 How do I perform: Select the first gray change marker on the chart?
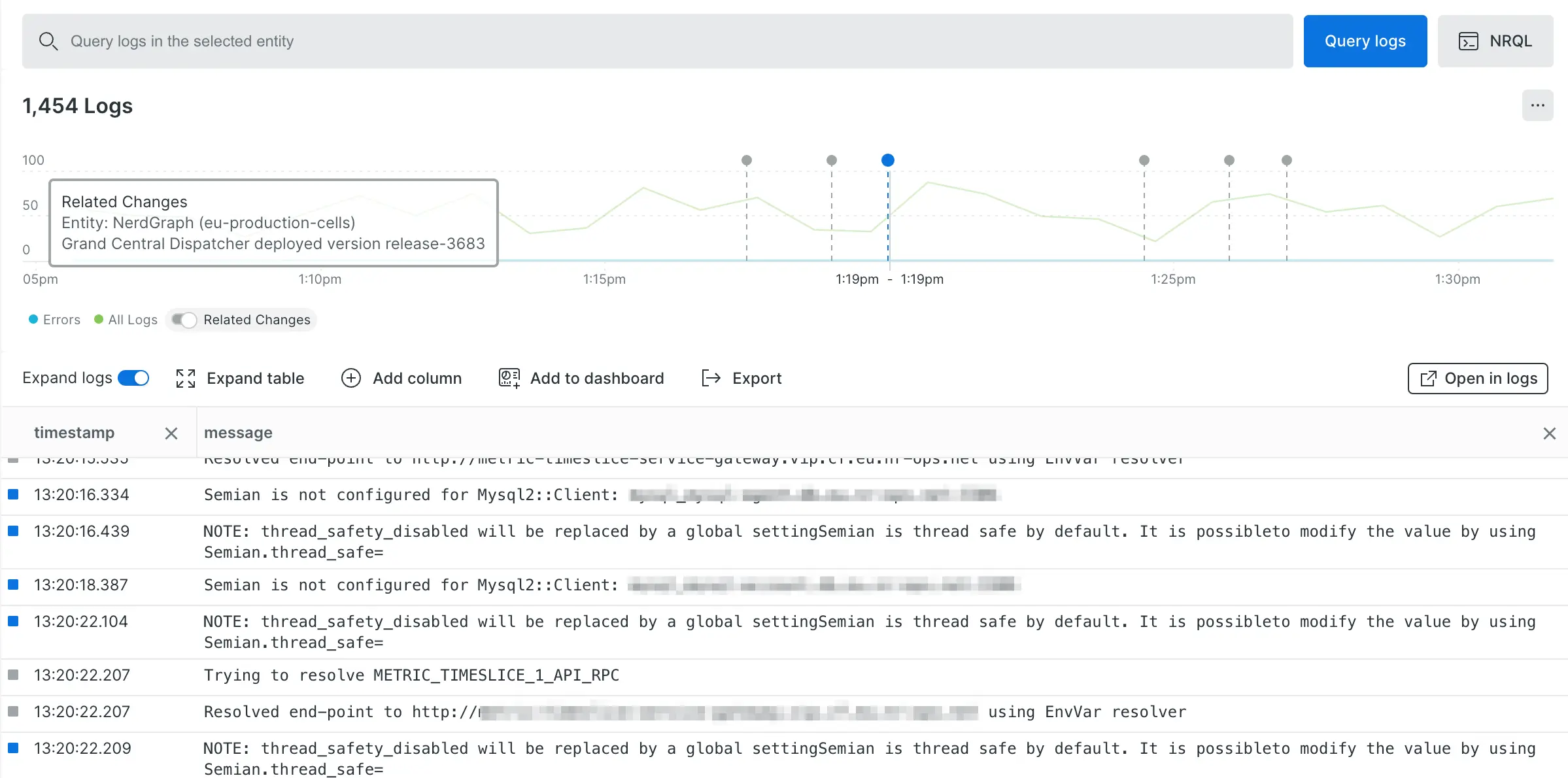[x=747, y=160]
